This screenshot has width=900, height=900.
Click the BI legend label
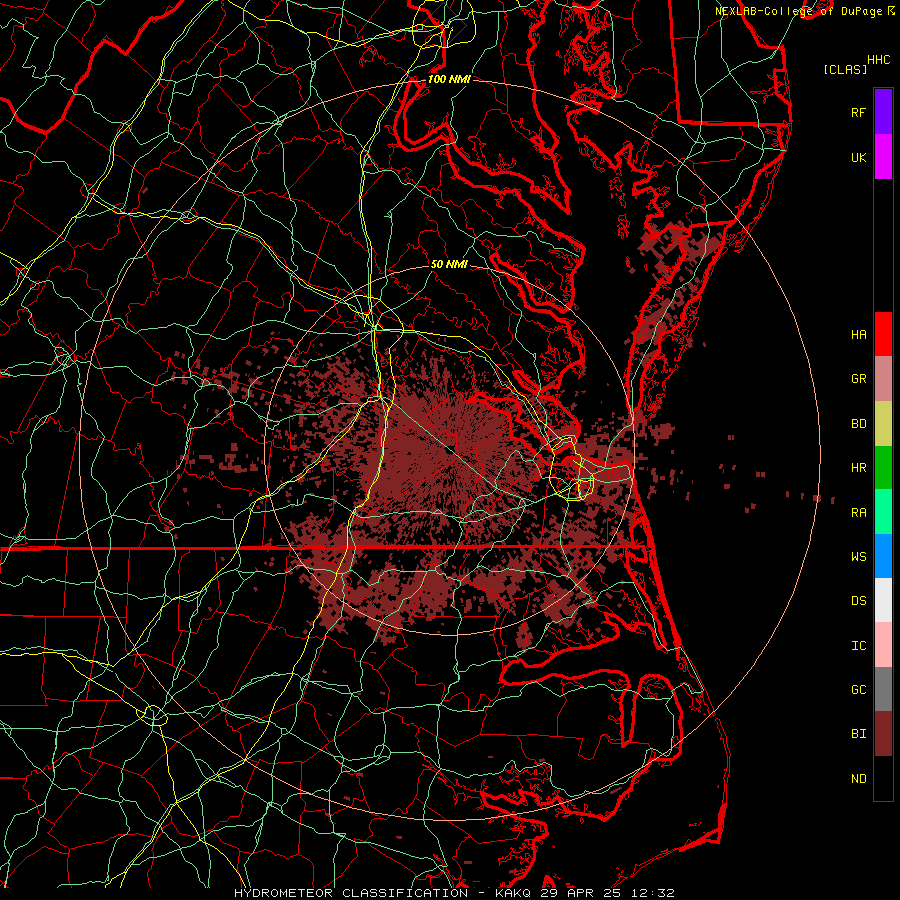click(858, 734)
